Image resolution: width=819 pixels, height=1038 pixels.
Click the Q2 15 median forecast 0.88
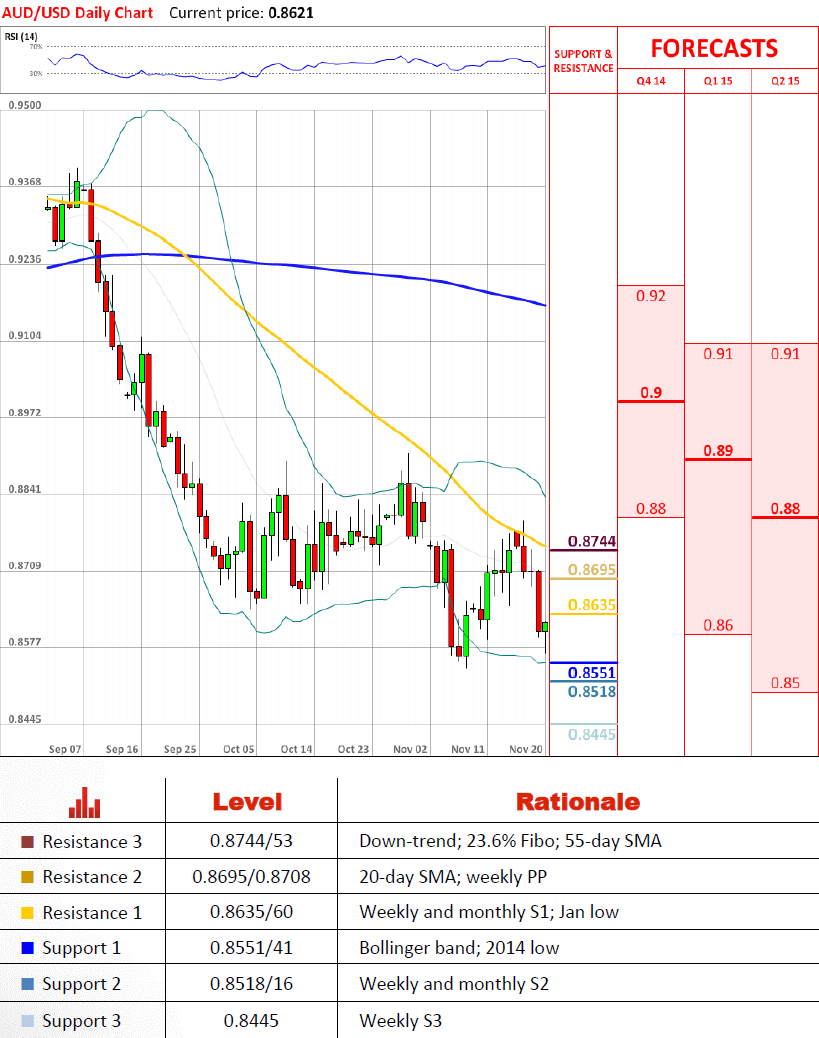tap(785, 508)
